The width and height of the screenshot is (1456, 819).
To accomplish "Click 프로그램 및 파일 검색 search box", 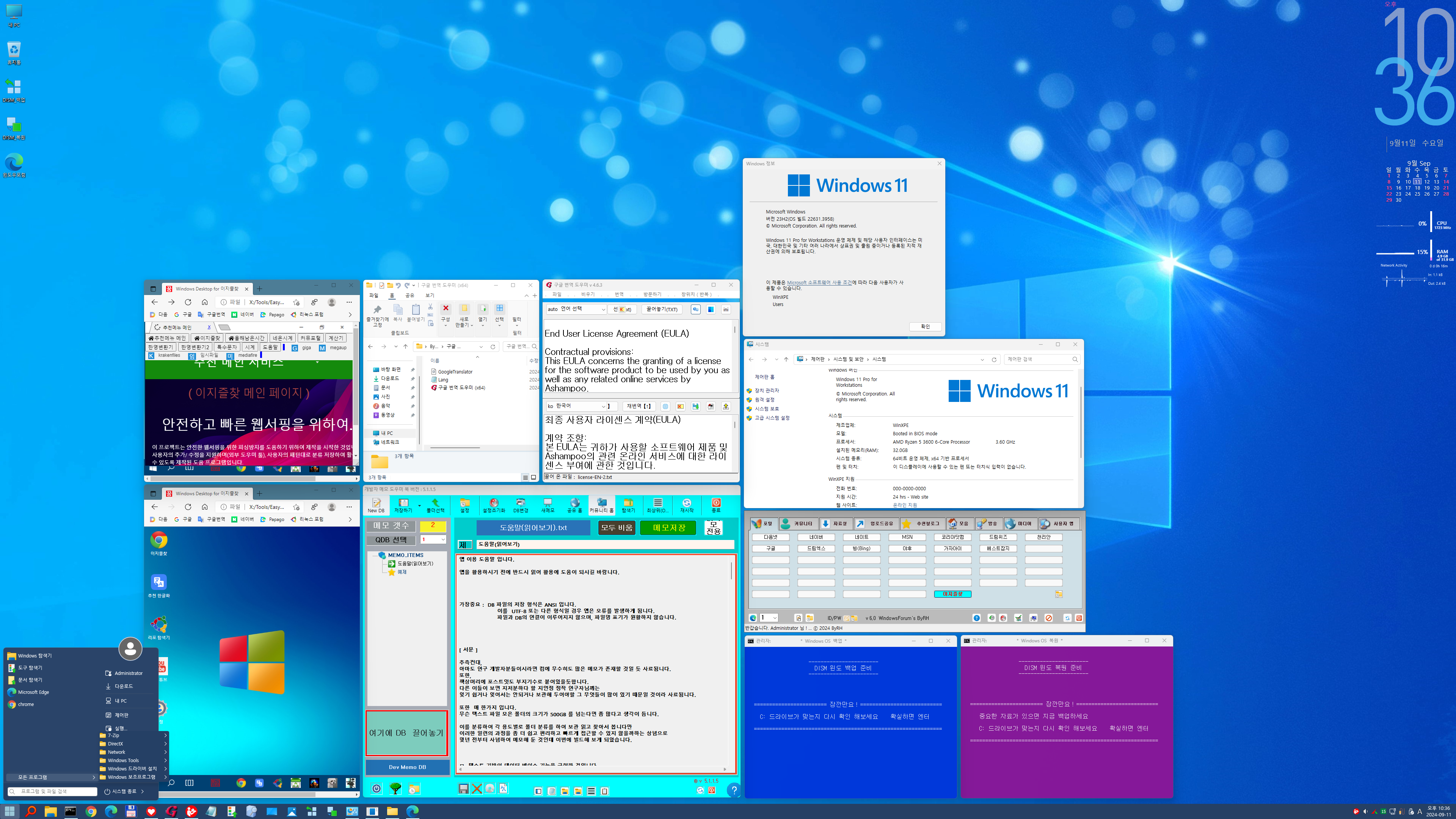I will click(52, 791).
